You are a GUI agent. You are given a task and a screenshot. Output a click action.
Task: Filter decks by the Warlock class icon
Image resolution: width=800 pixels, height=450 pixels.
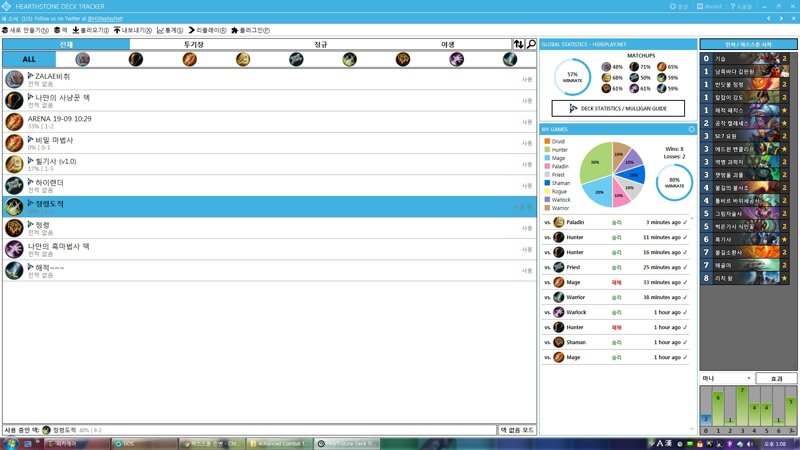pos(457,59)
